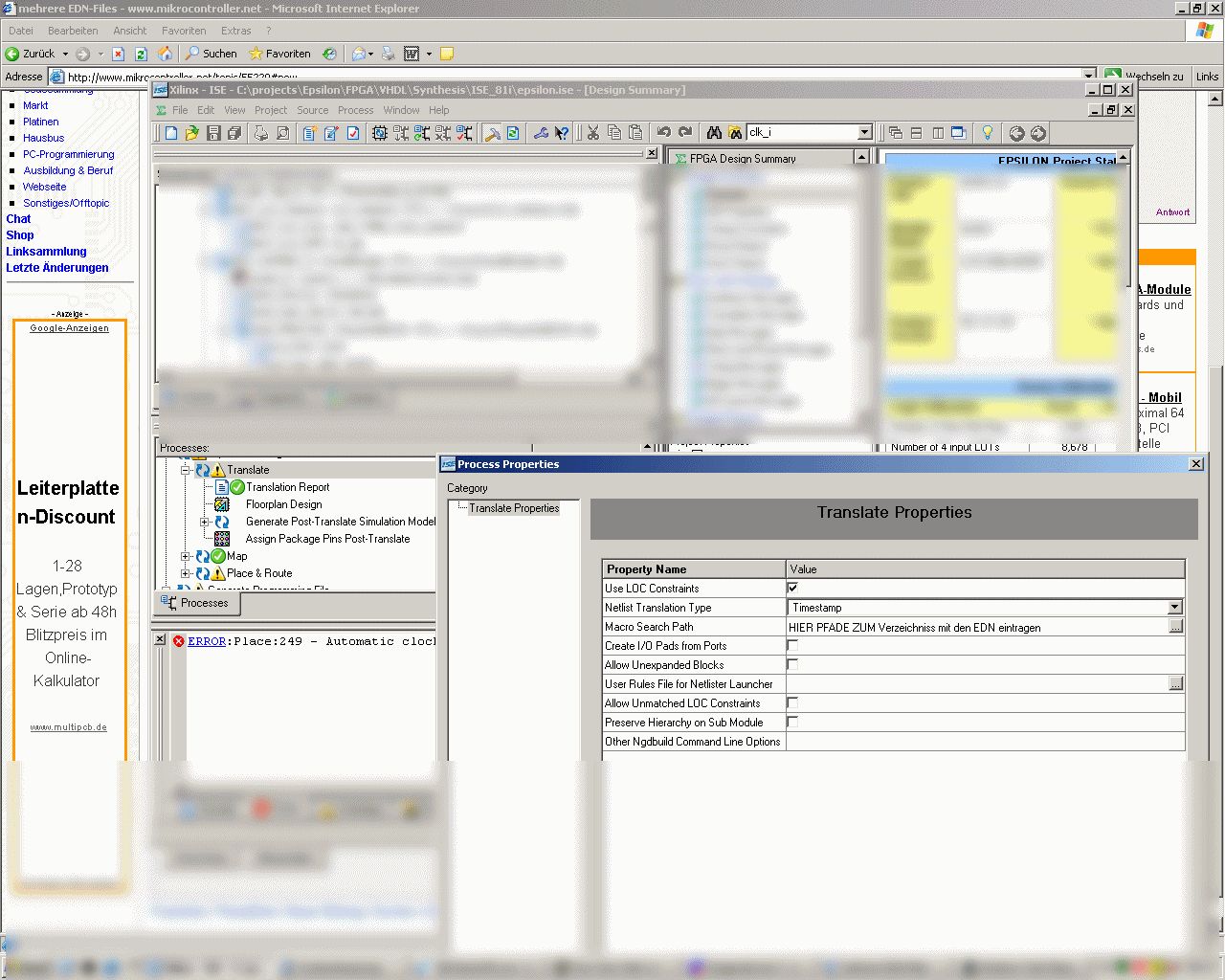This screenshot has height=980, width=1225.
Task: Browse for Macro Search Path
Action: click(1175, 627)
